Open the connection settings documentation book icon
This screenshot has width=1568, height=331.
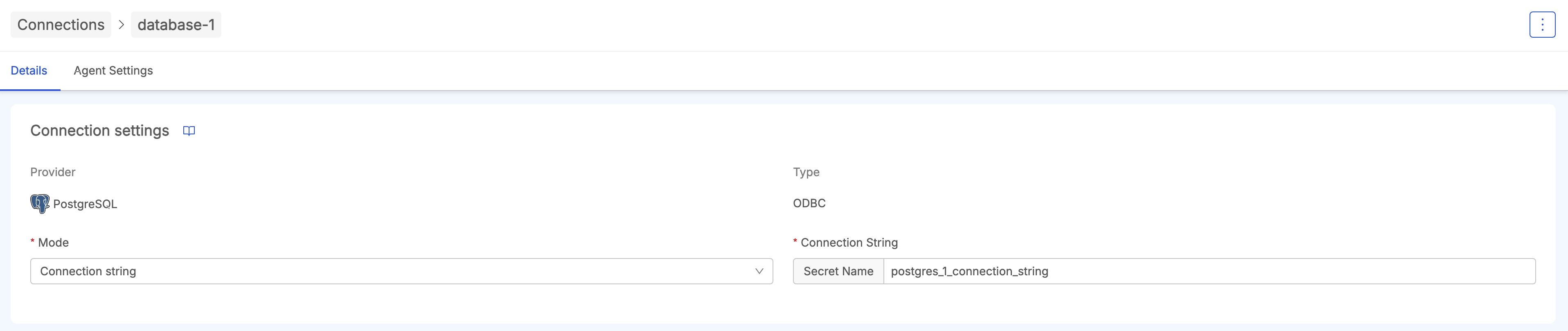pos(189,131)
